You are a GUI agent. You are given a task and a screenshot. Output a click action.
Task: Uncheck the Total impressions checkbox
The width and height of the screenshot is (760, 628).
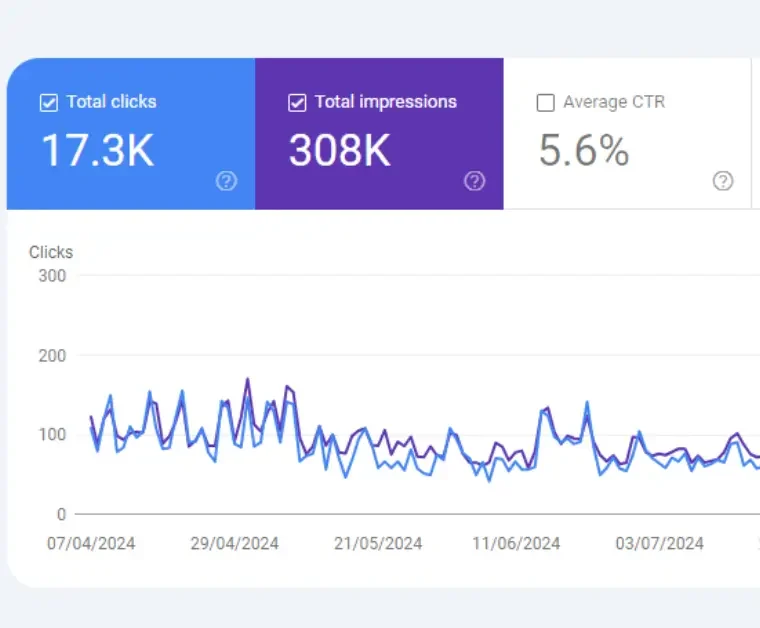click(296, 102)
